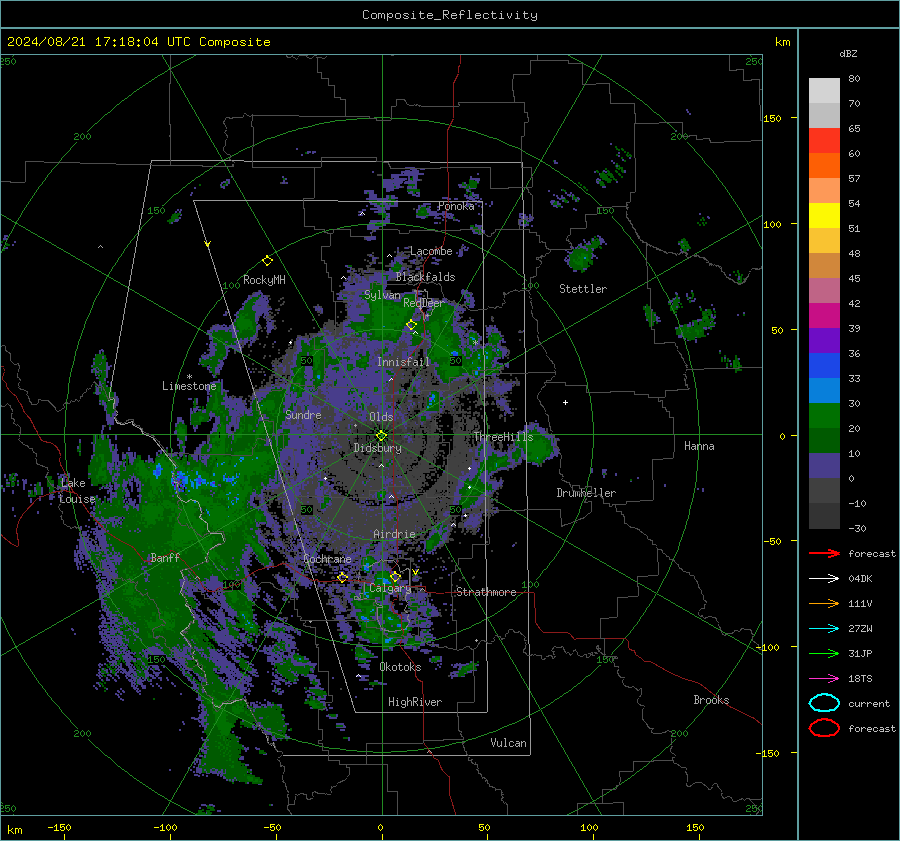Click the Airdrie label
This screenshot has height=841, width=900.
[x=394, y=534]
